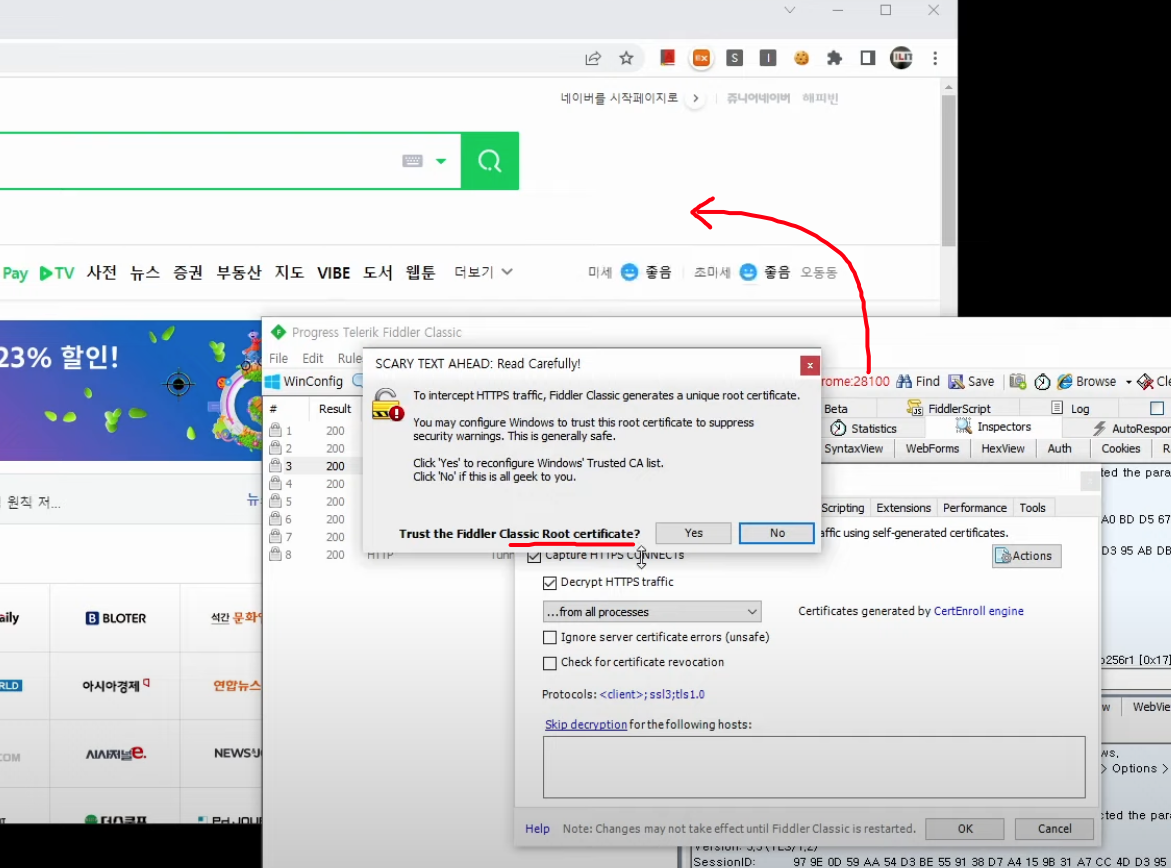Click the timer stopwatch icon in Fiddler

pos(1042,382)
